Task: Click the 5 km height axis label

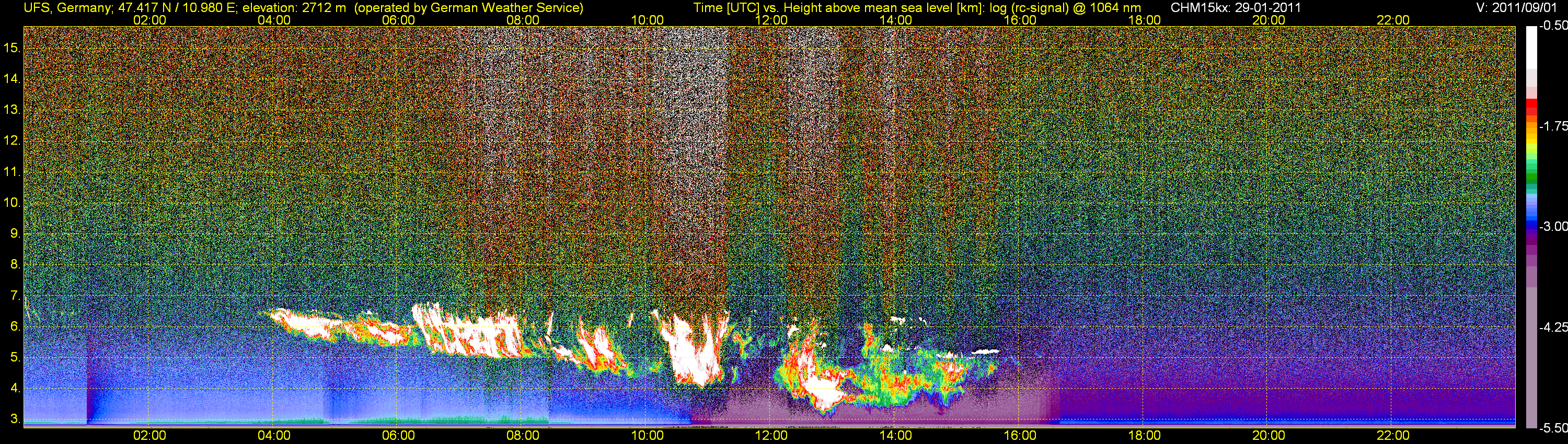Action: click(15, 358)
